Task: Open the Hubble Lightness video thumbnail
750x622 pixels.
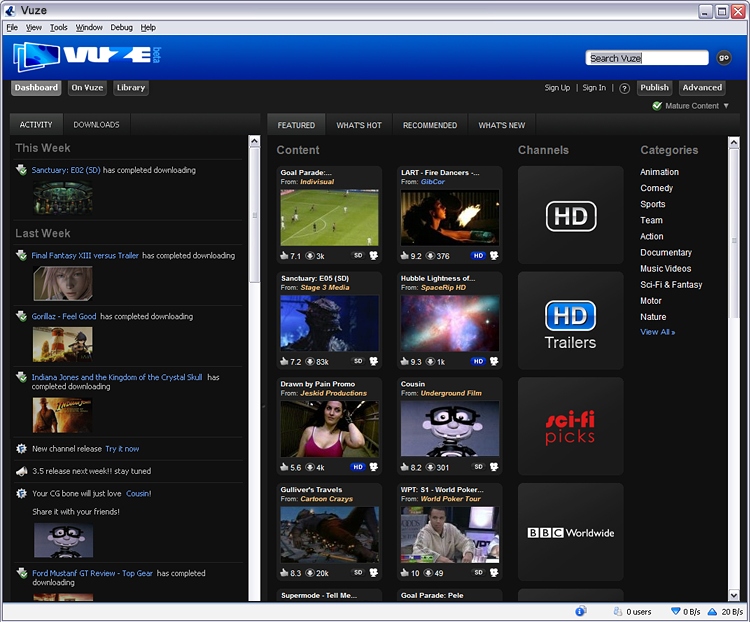Action: point(450,323)
